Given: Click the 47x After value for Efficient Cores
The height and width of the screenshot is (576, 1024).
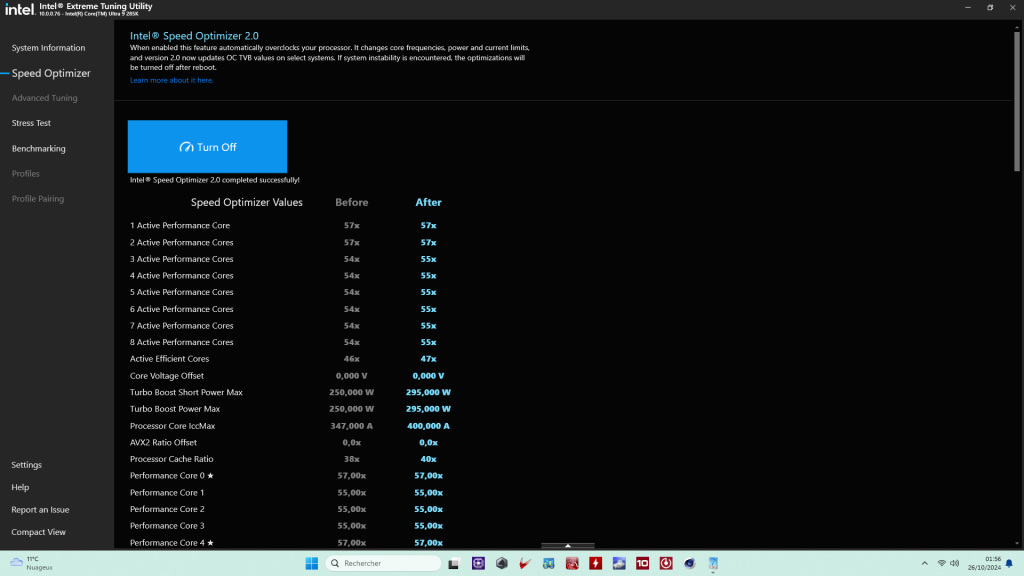Looking at the screenshot, I should (x=428, y=359).
